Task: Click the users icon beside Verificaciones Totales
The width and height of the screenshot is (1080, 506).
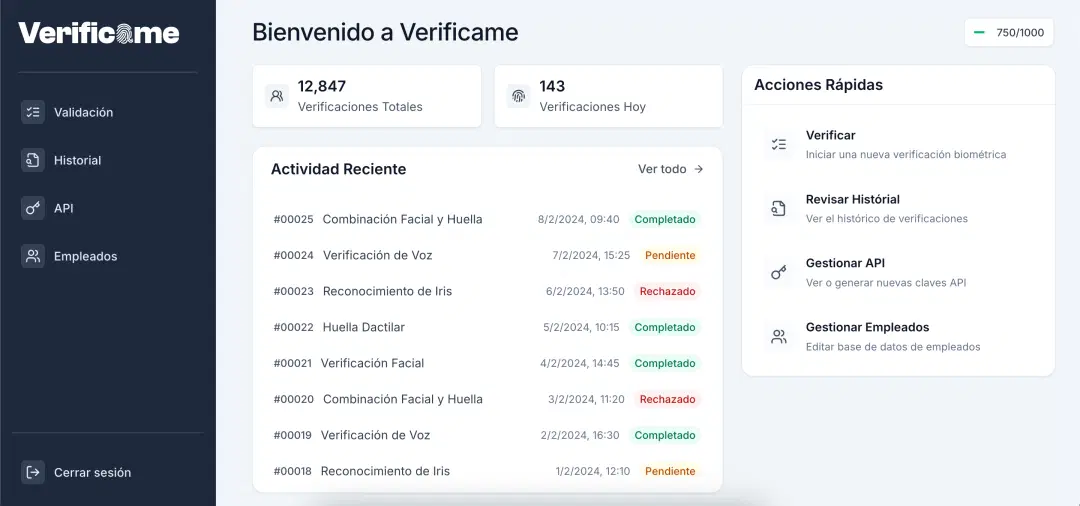Action: (x=277, y=96)
